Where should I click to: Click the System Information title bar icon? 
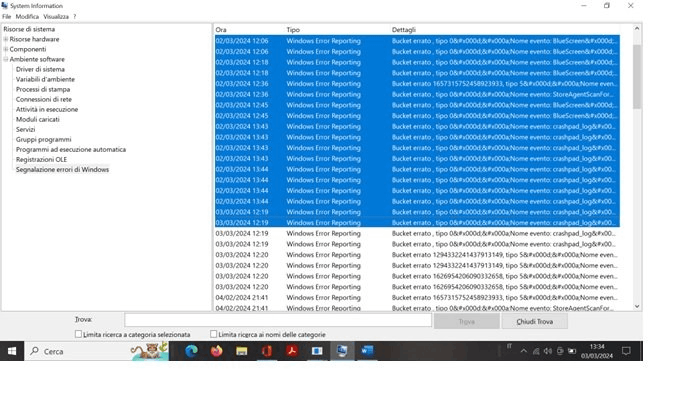pyautogui.click(x=4, y=5)
